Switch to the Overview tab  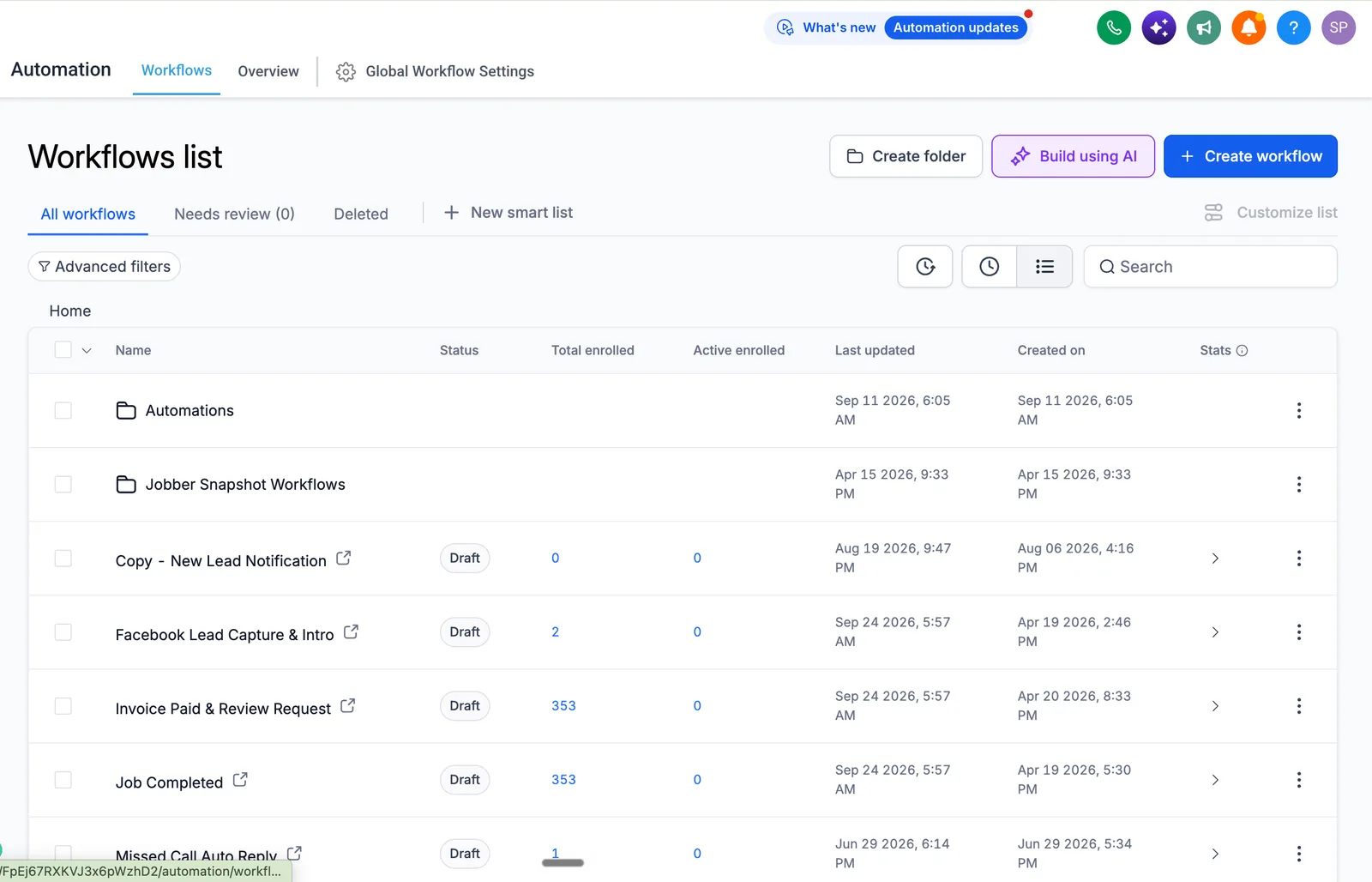tap(268, 71)
